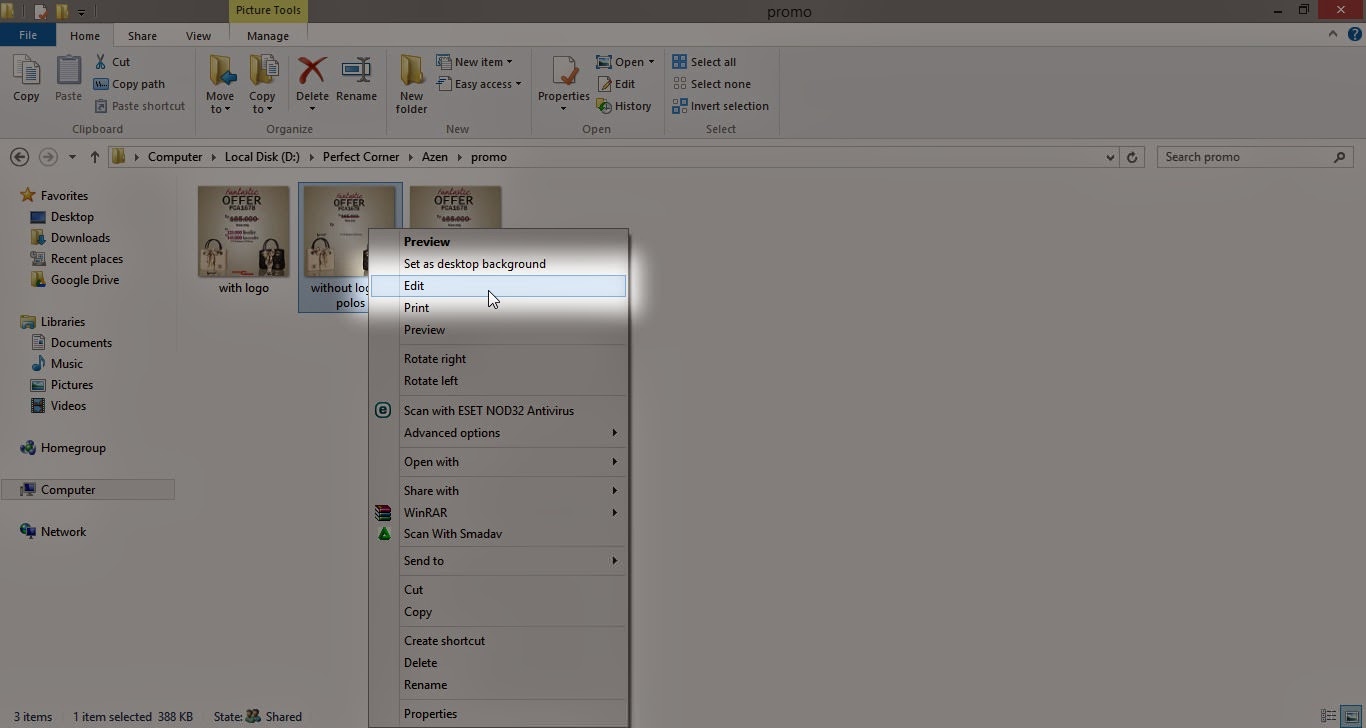Click Select all in the ribbon
Image resolution: width=1366 pixels, height=728 pixels.
(x=712, y=62)
